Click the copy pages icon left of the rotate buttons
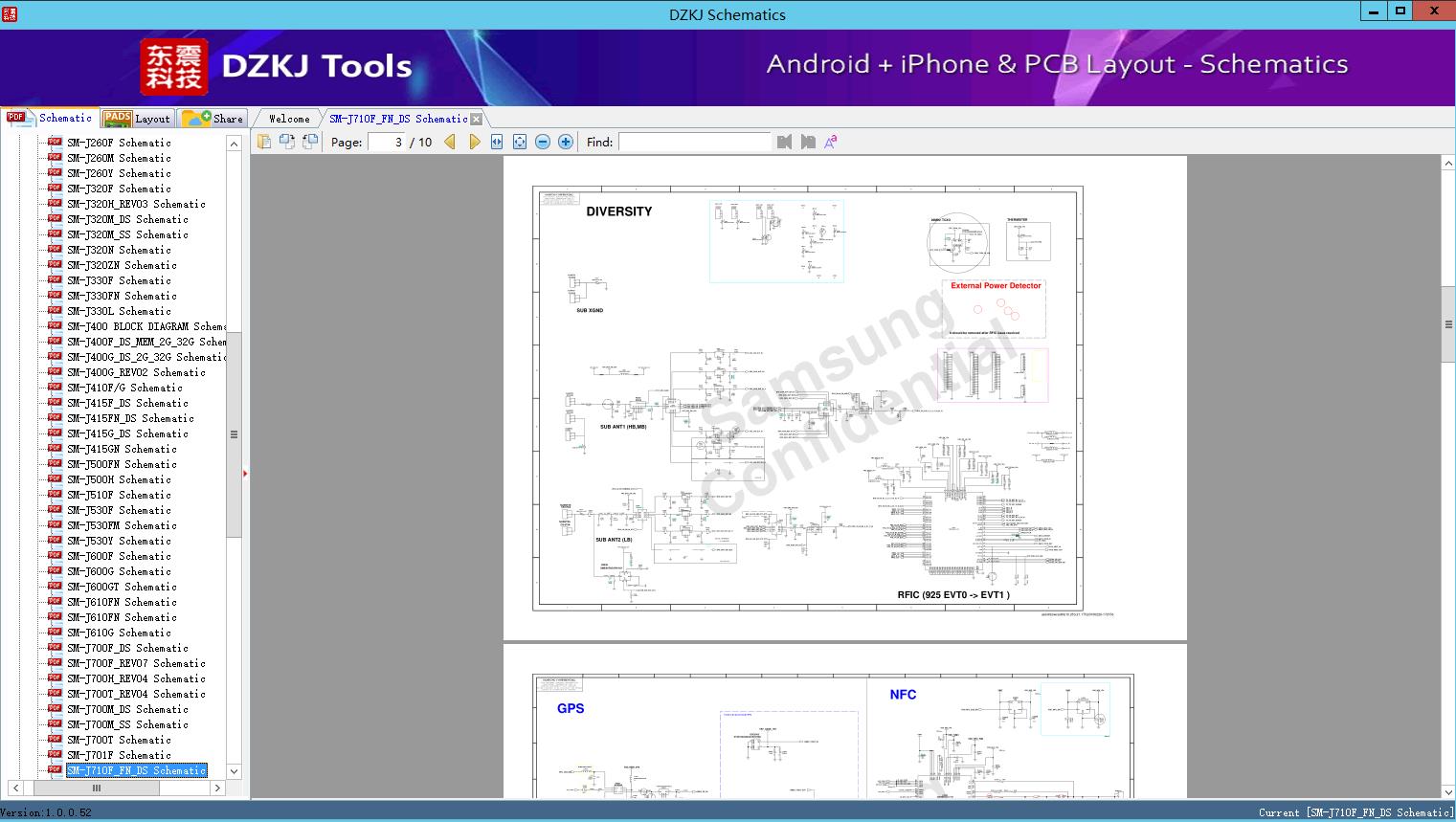This screenshot has height=822, width=1456. click(264, 142)
